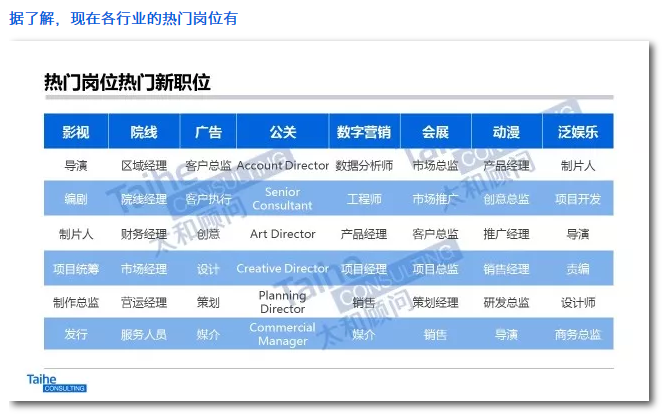Select the 数据分析师 cell
The height and width of the screenshot is (416, 664).
point(364,166)
